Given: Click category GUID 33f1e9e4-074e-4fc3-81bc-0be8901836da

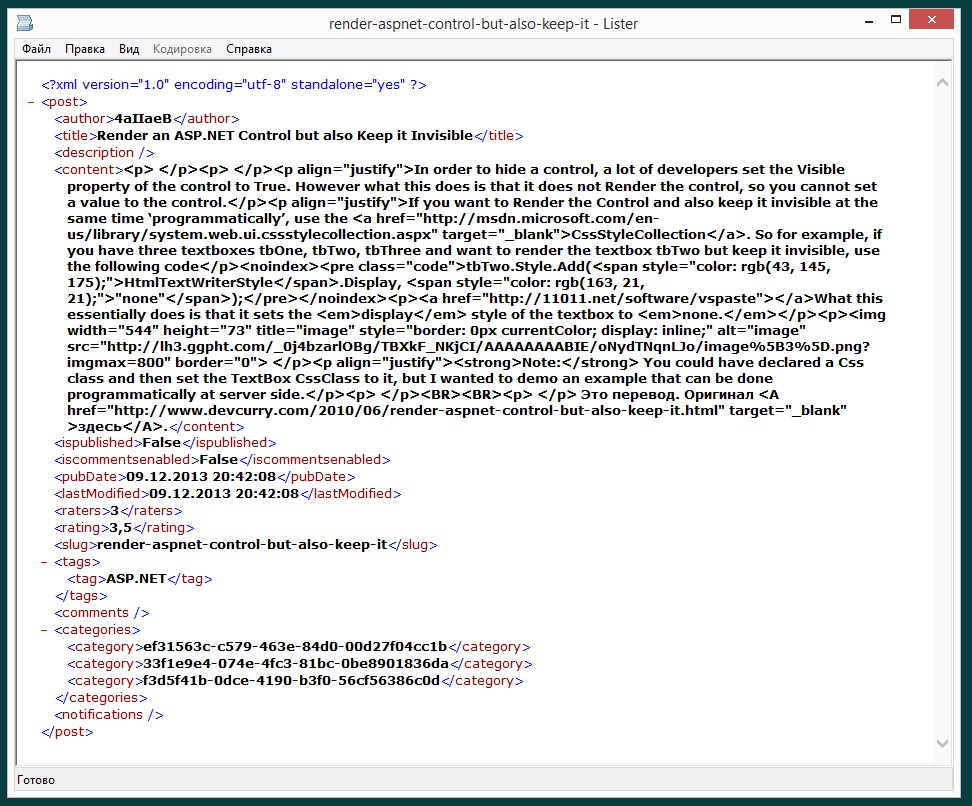Looking at the screenshot, I should 296,663.
